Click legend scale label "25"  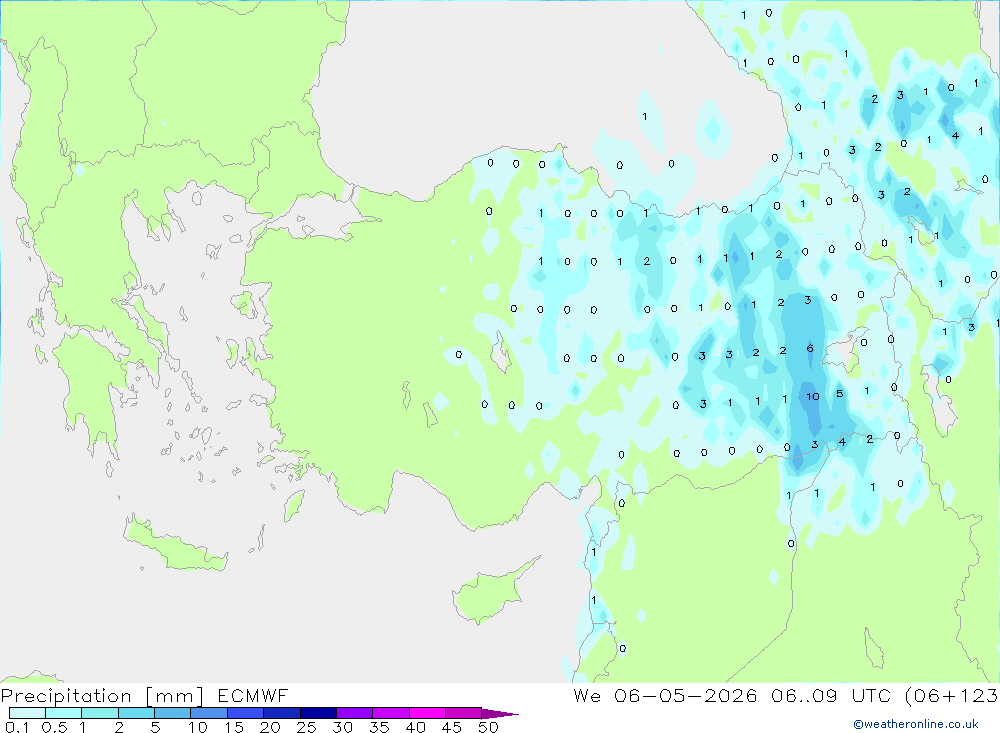click(x=307, y=727)
